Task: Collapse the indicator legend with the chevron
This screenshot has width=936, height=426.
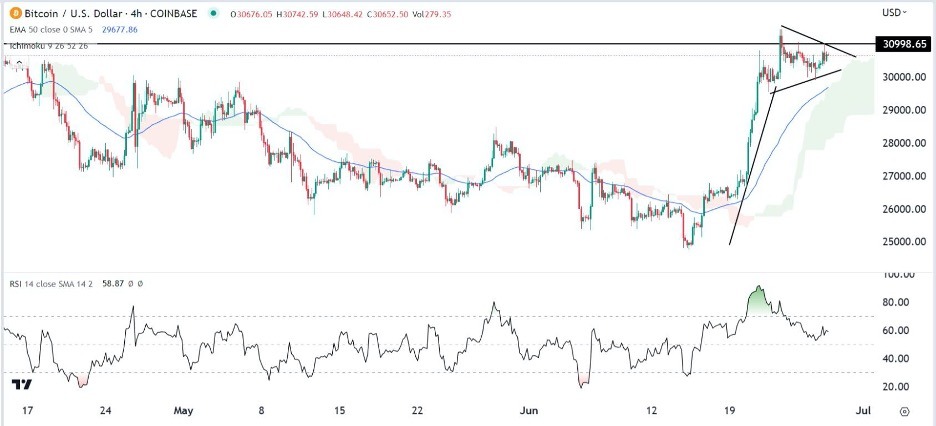Action: pos(19,62)
